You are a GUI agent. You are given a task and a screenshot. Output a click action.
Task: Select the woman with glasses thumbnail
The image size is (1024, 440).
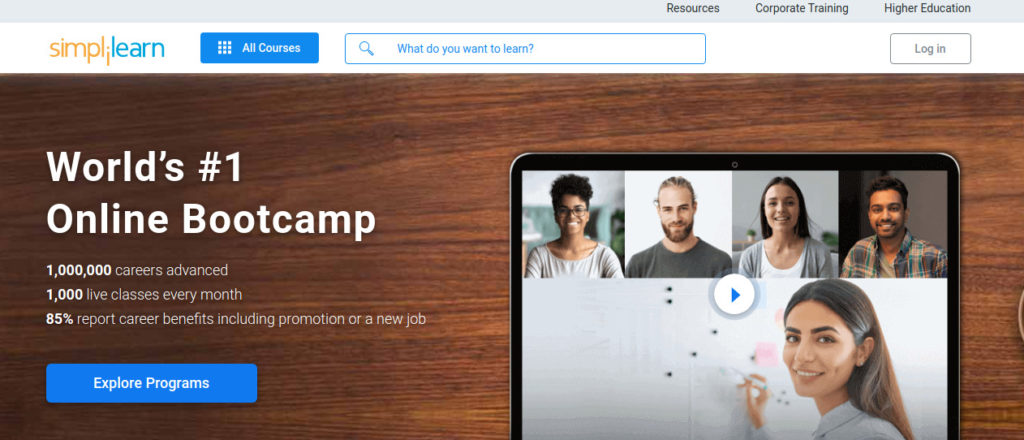tap(574, 225)
